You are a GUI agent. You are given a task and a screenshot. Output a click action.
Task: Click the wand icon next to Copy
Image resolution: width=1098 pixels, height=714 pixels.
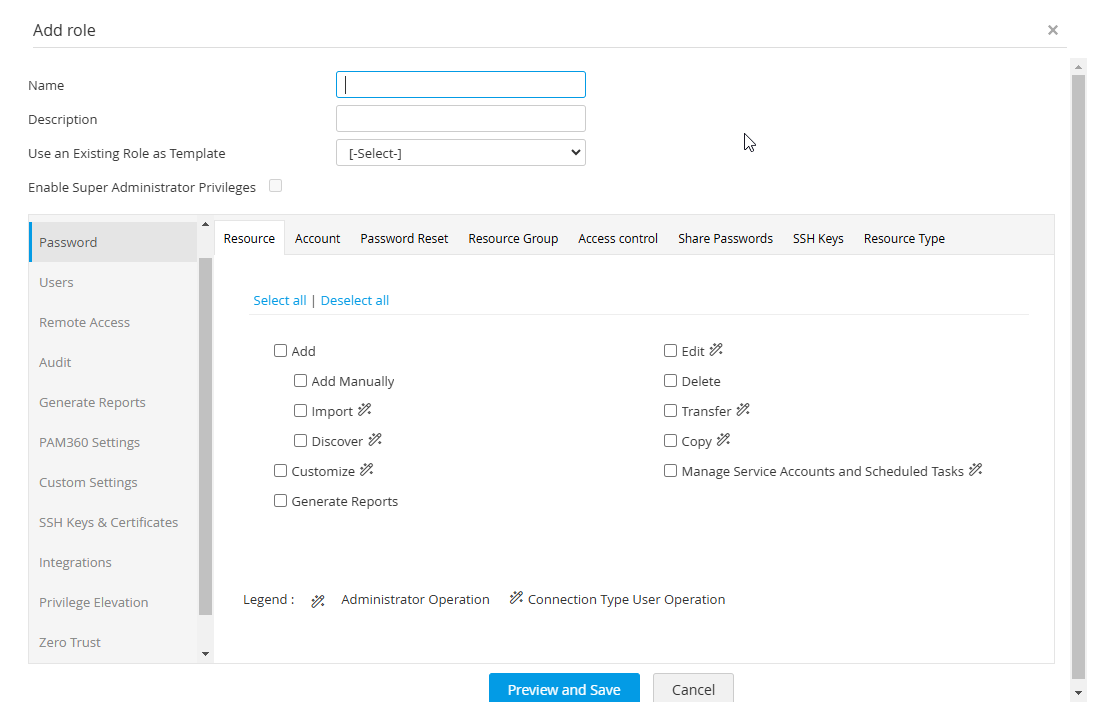[724, 440]
